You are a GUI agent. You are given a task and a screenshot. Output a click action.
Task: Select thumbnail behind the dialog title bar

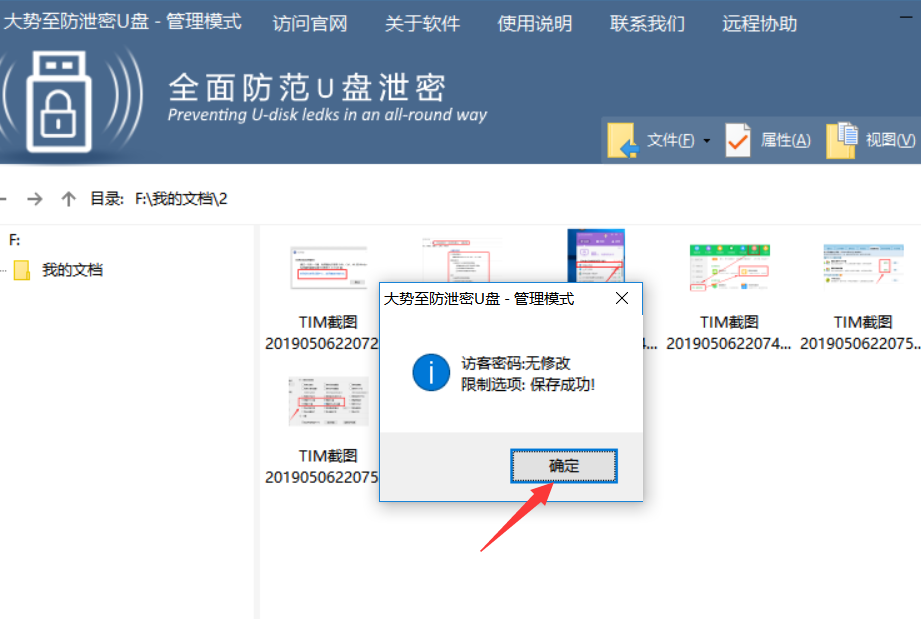(x=462, y=260)
